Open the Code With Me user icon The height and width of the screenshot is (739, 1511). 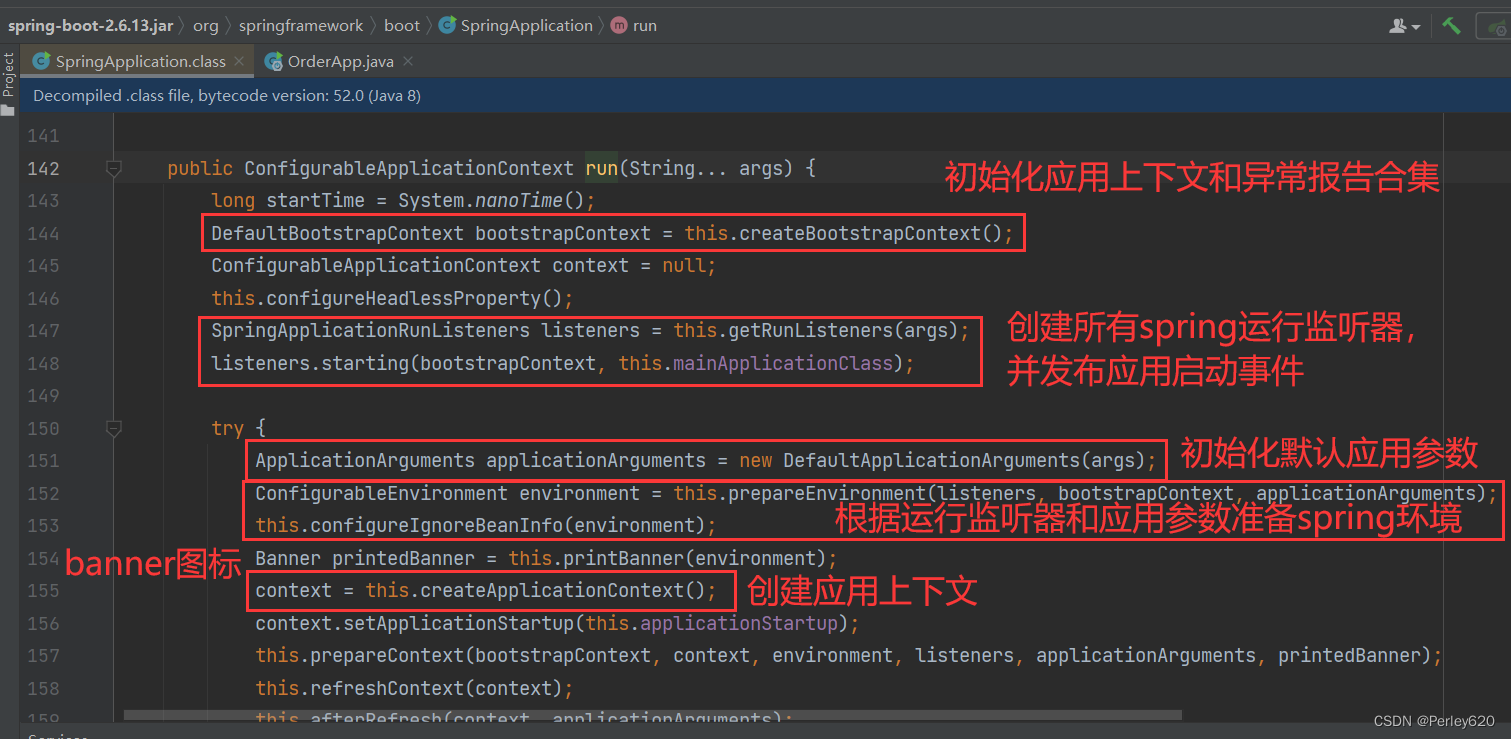tap(1398, 26)
